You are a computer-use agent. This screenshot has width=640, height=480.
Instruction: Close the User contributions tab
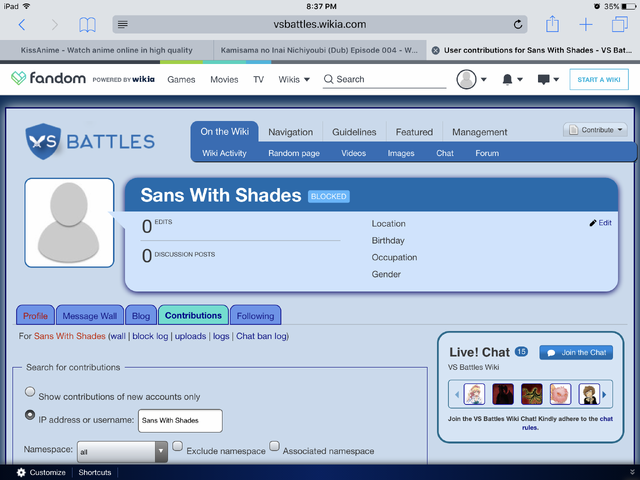[x=436, y=50]
